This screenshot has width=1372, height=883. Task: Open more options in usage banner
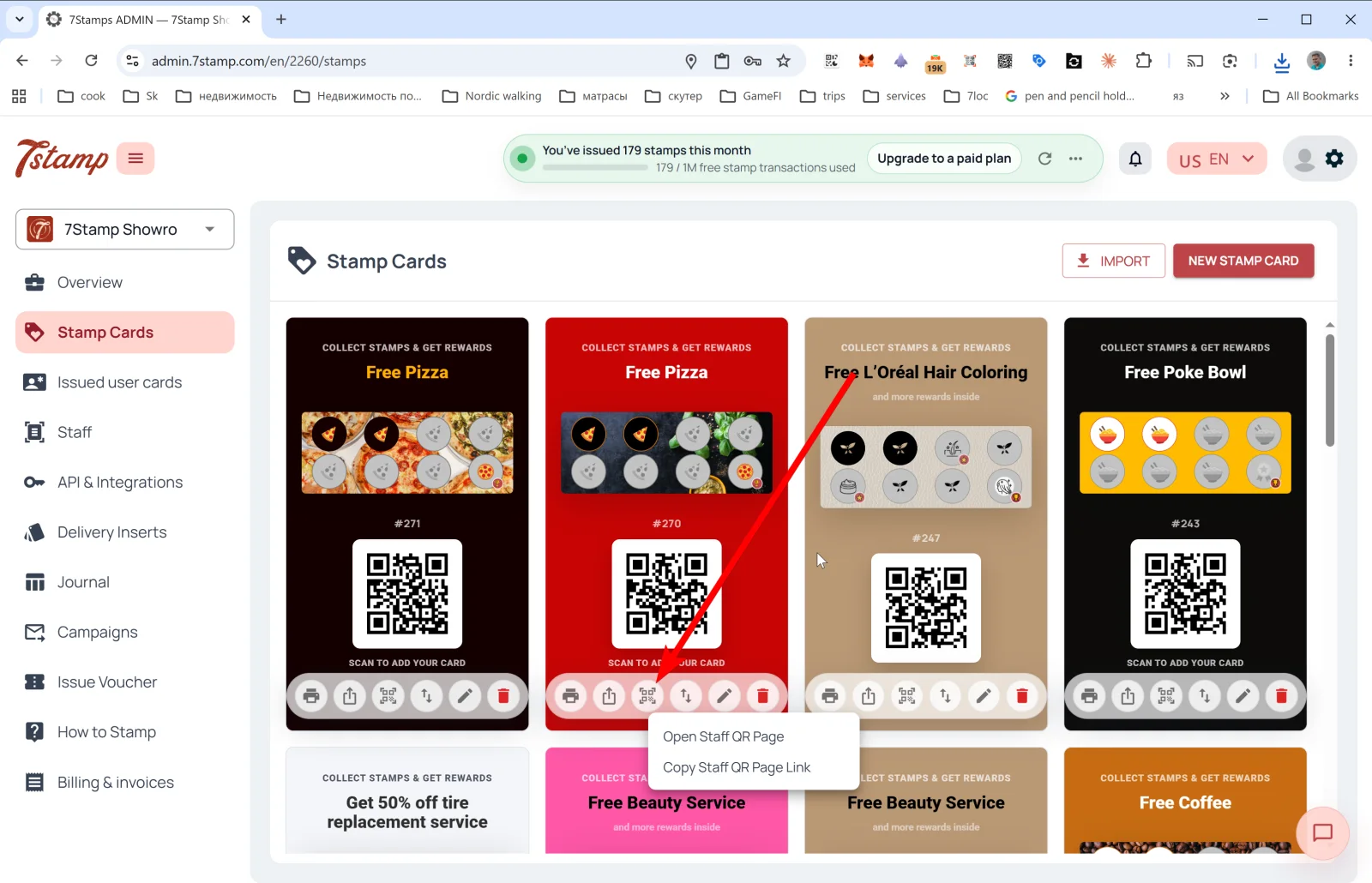pos(1075,159)
